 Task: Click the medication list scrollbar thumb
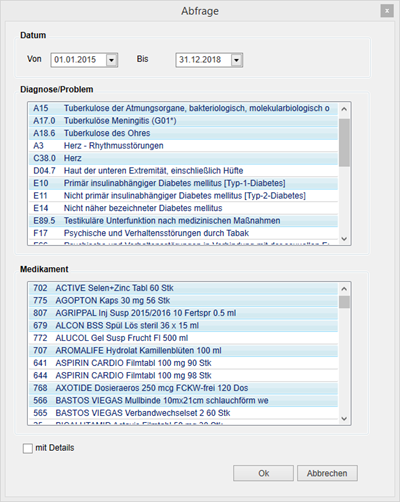tap(344, 302)
